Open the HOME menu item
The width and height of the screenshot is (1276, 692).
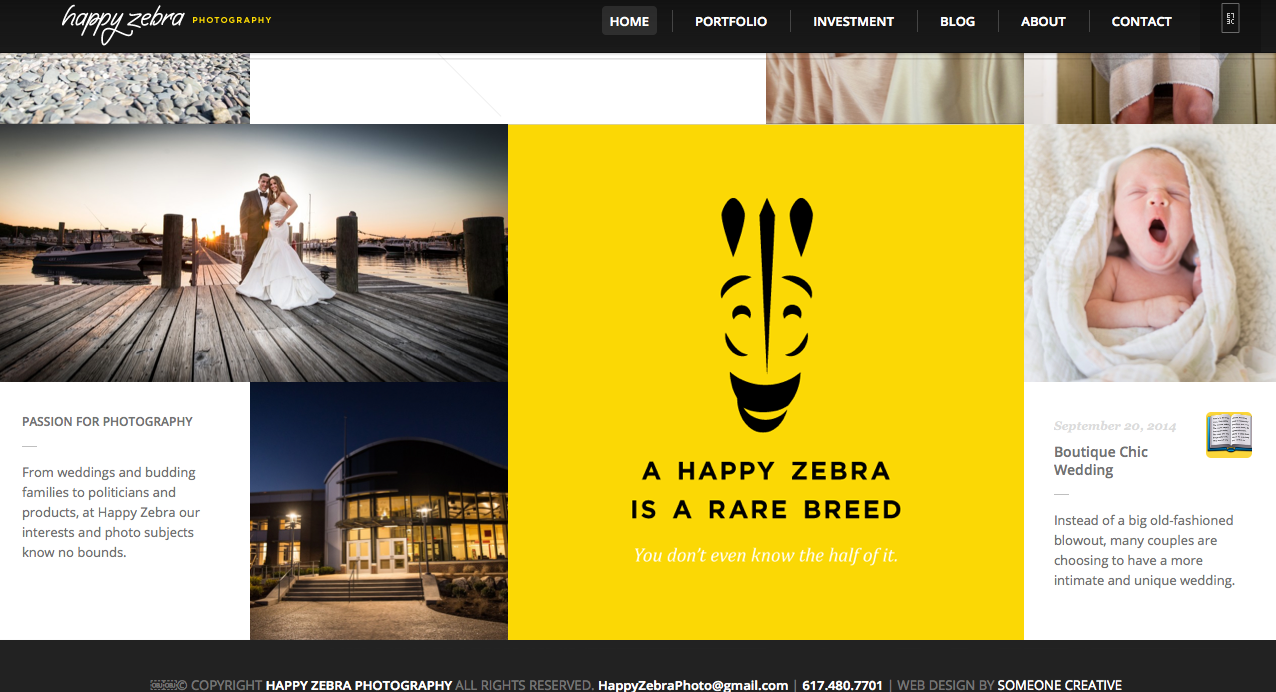pyautogui.click(x=629, y=21)
